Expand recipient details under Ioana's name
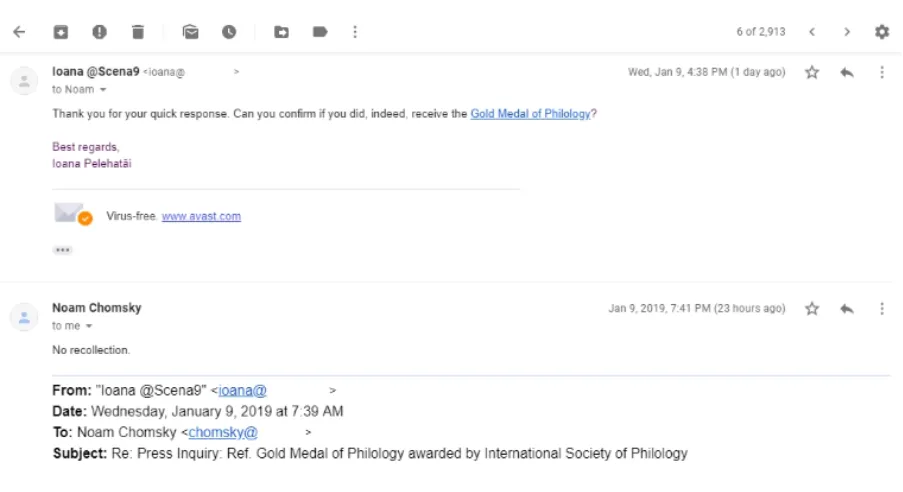Viewport: 903px width, 492px height. click(x=102, y=90)
